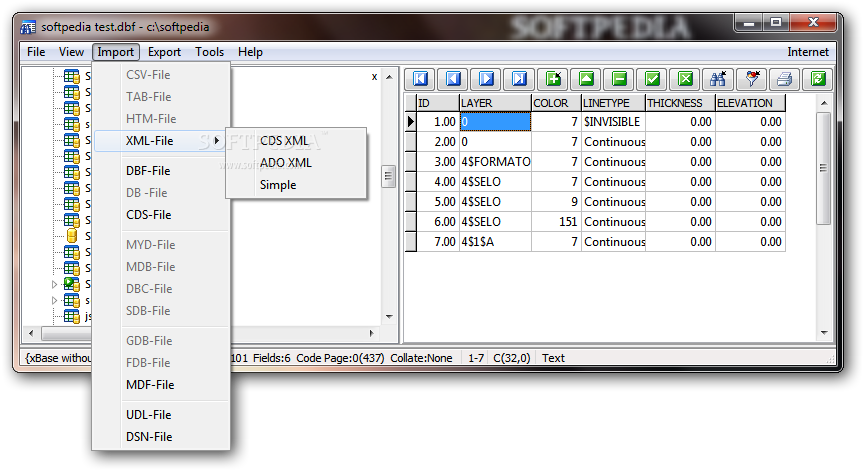The height and width of the screenshot is (471, 864).
Task: Click the row selector of record 3.00
Action: (x=411, y=162)
